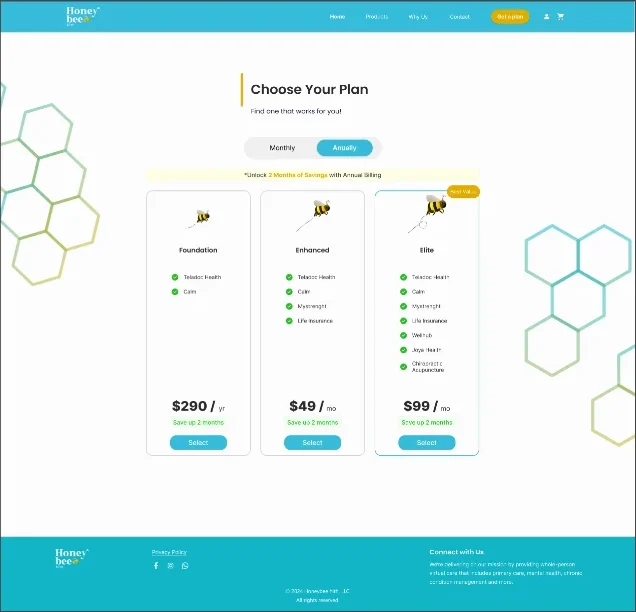Click the $290 / yr price
The width and height of the screenshot is (636, 612).
(x=198, y=406)
